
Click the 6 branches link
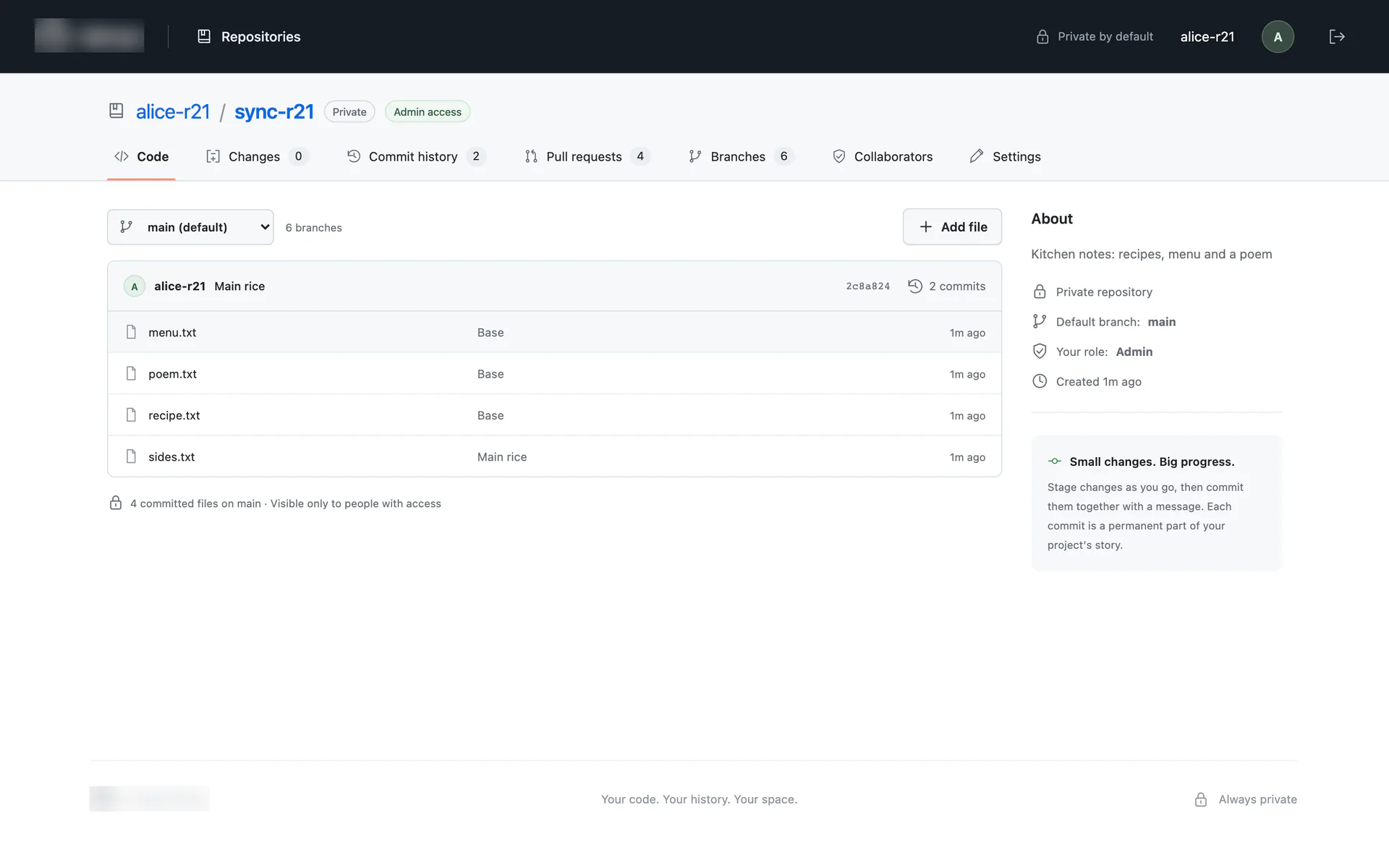coord(314,228)
